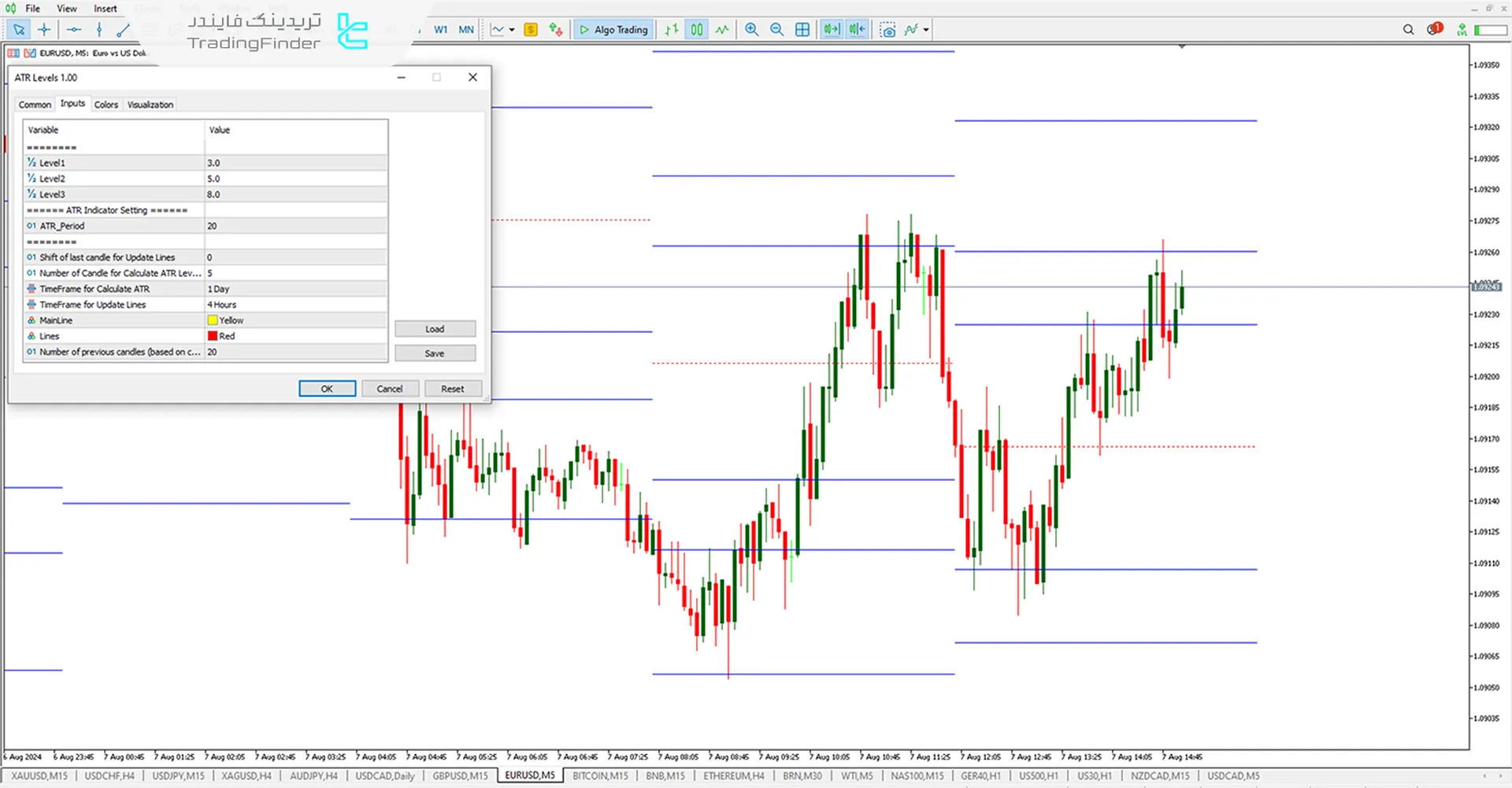1512x788 pixels.
Task: Open the BITCOIN,M15 chart tab
Action: (x=600, y=776)
